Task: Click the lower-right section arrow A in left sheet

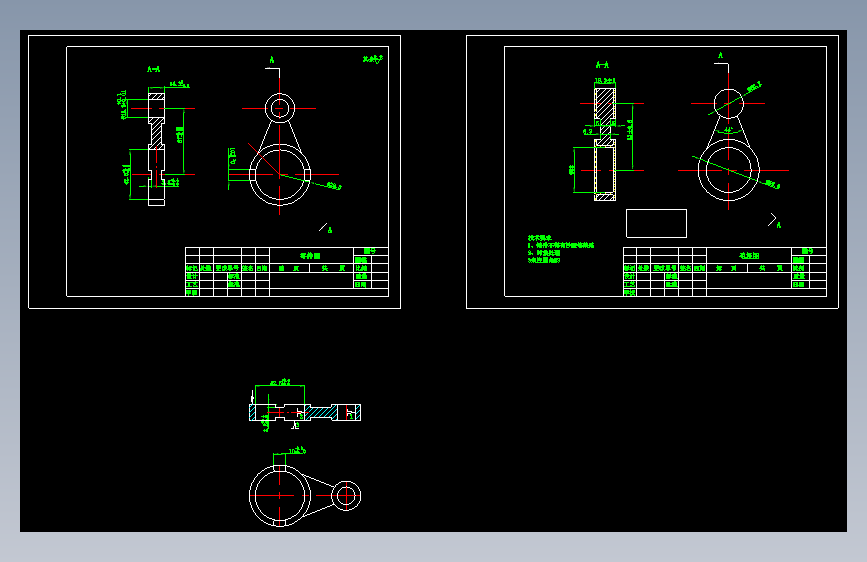Action: 326,227
